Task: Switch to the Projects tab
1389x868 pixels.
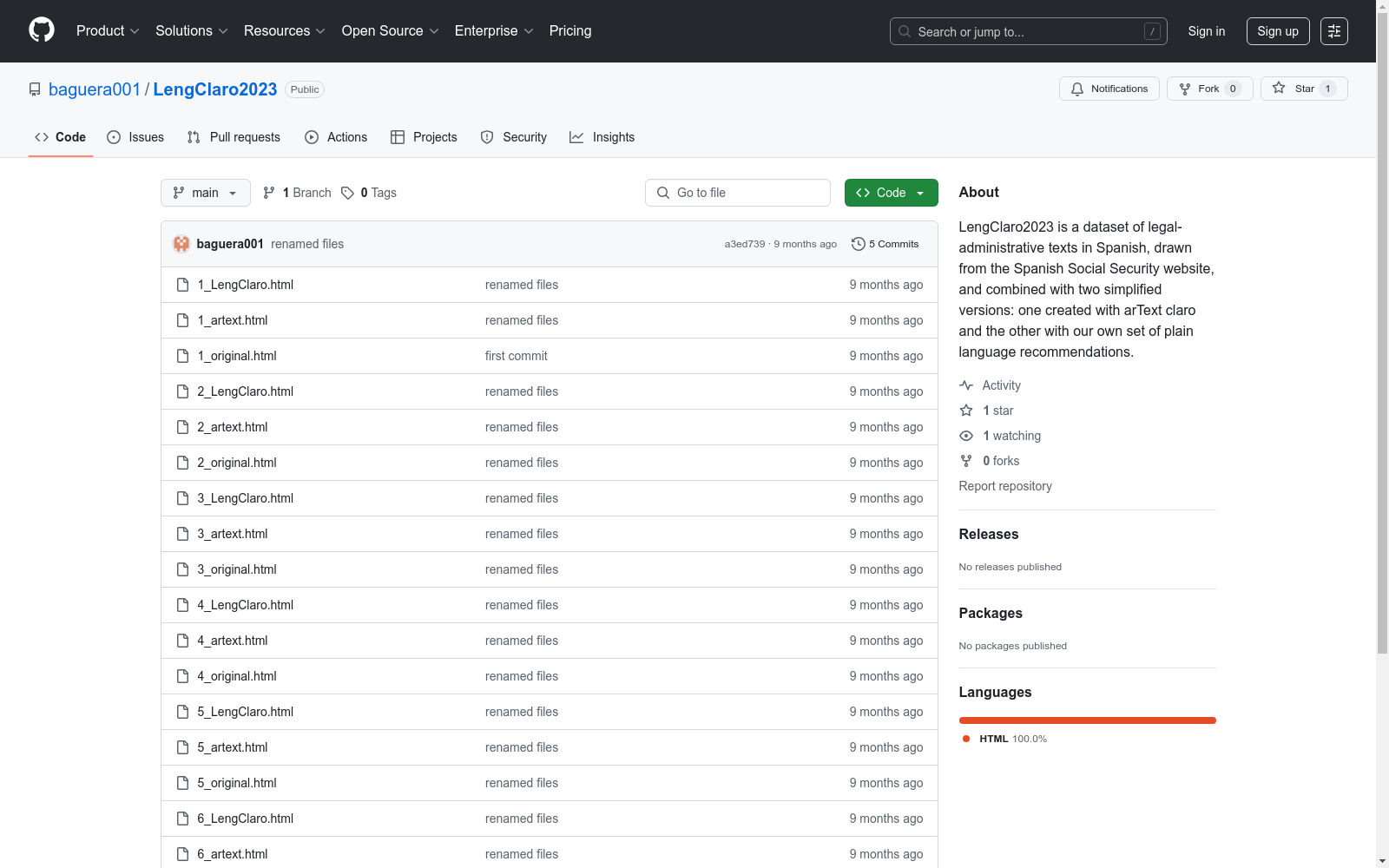Action: tap(424, 137)
